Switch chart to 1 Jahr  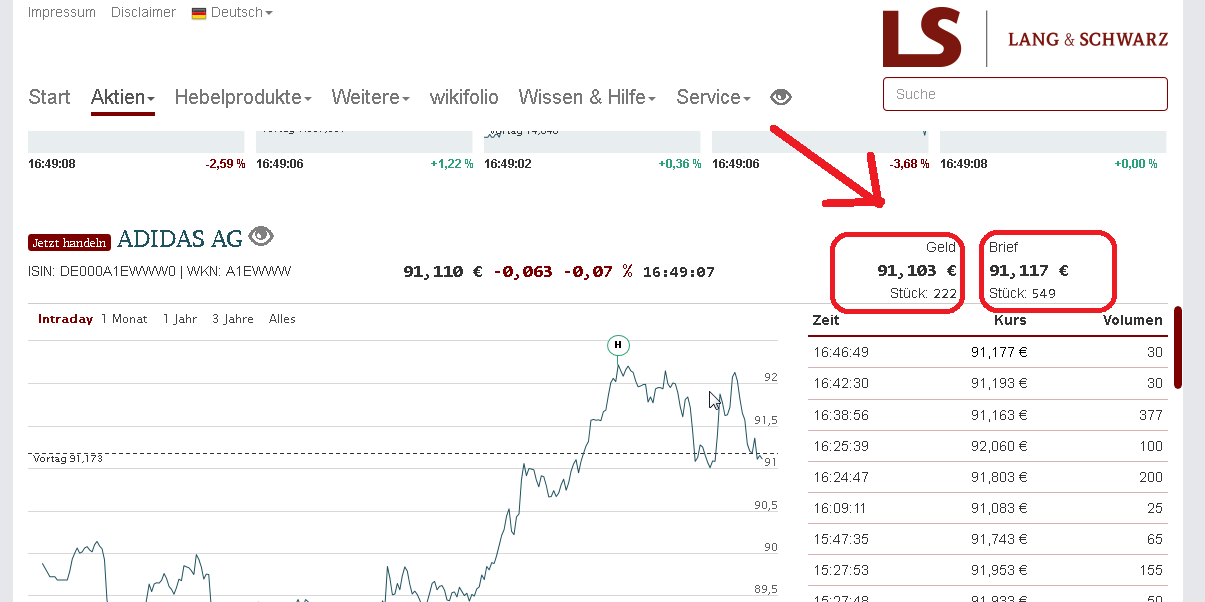click(x=180, y=319)
